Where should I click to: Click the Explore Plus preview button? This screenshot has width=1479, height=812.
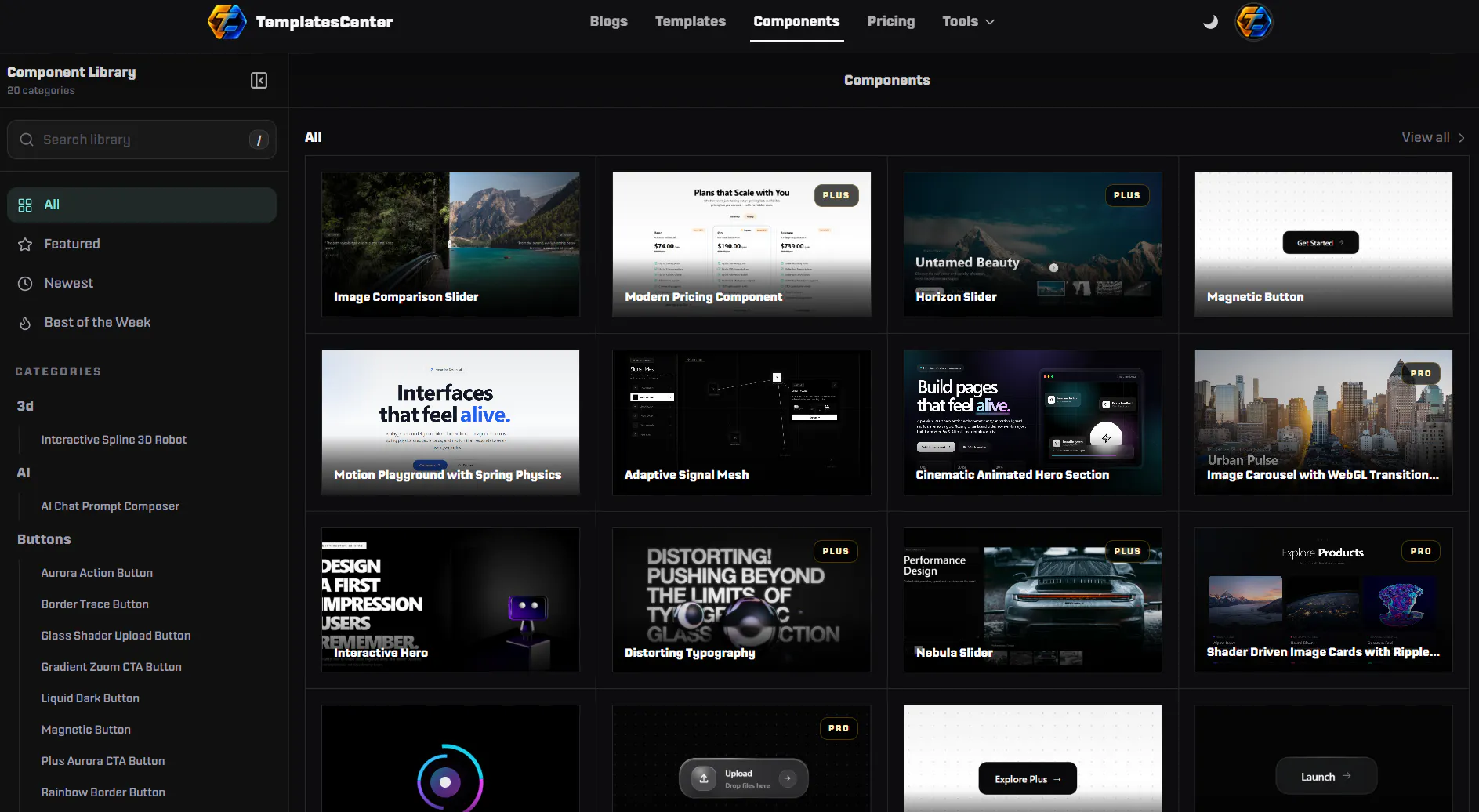coord(1028,779)
